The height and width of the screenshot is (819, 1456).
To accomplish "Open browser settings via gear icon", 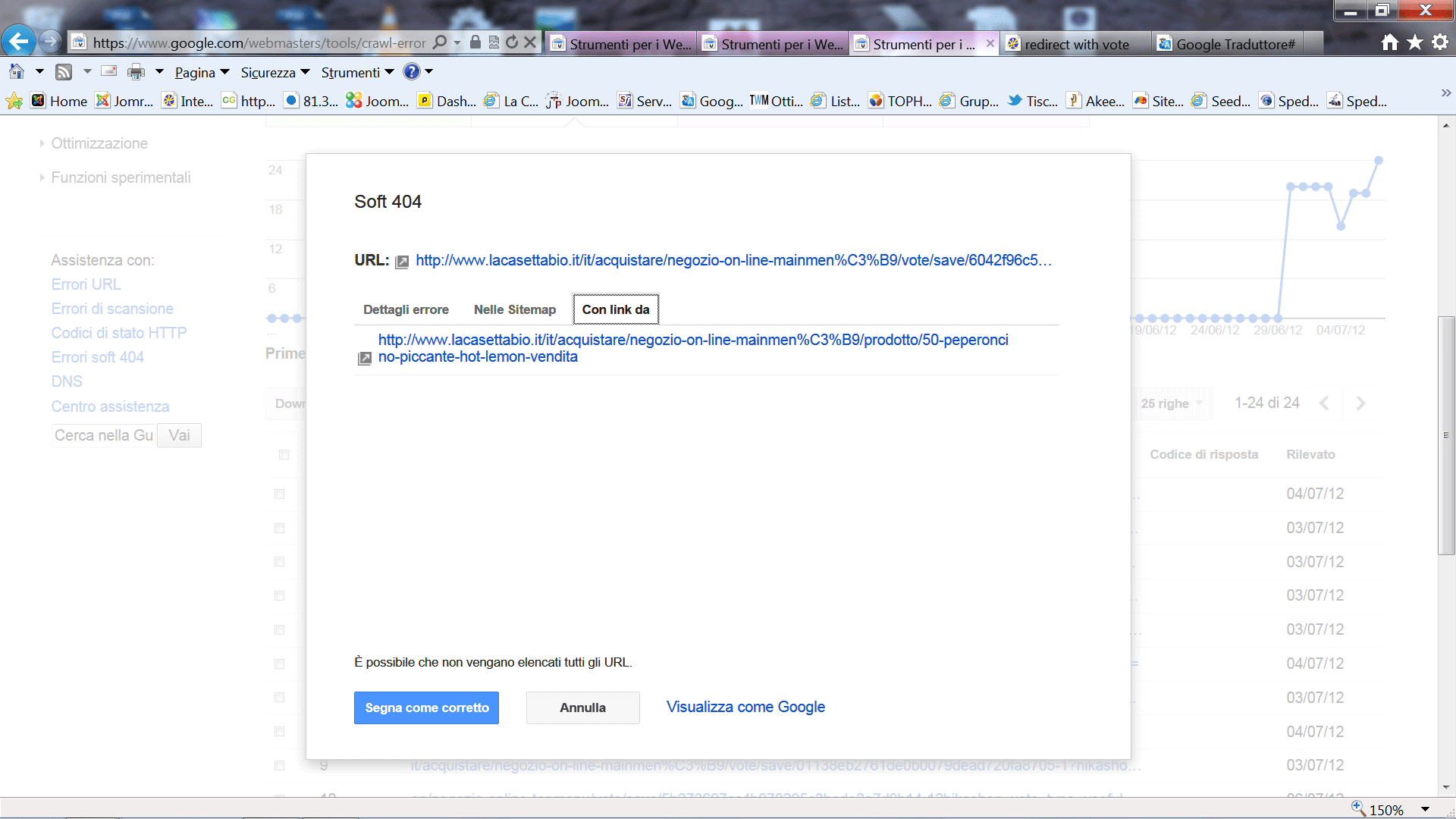I will 1439,42.
